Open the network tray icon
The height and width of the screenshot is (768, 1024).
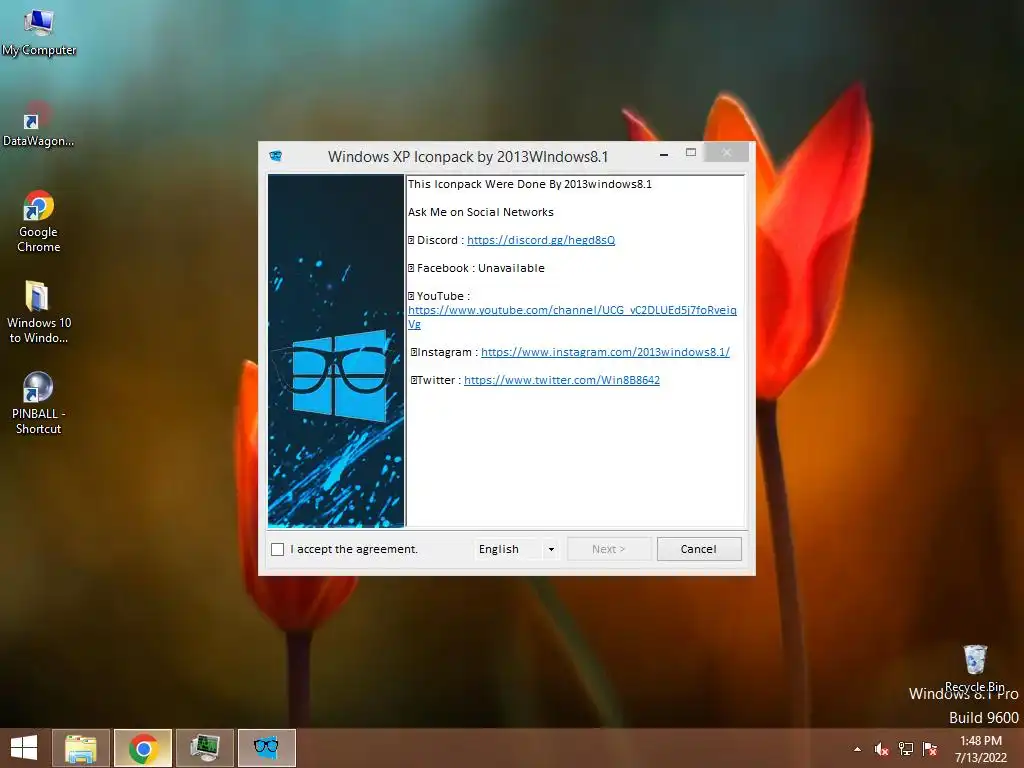click(906, 749)
